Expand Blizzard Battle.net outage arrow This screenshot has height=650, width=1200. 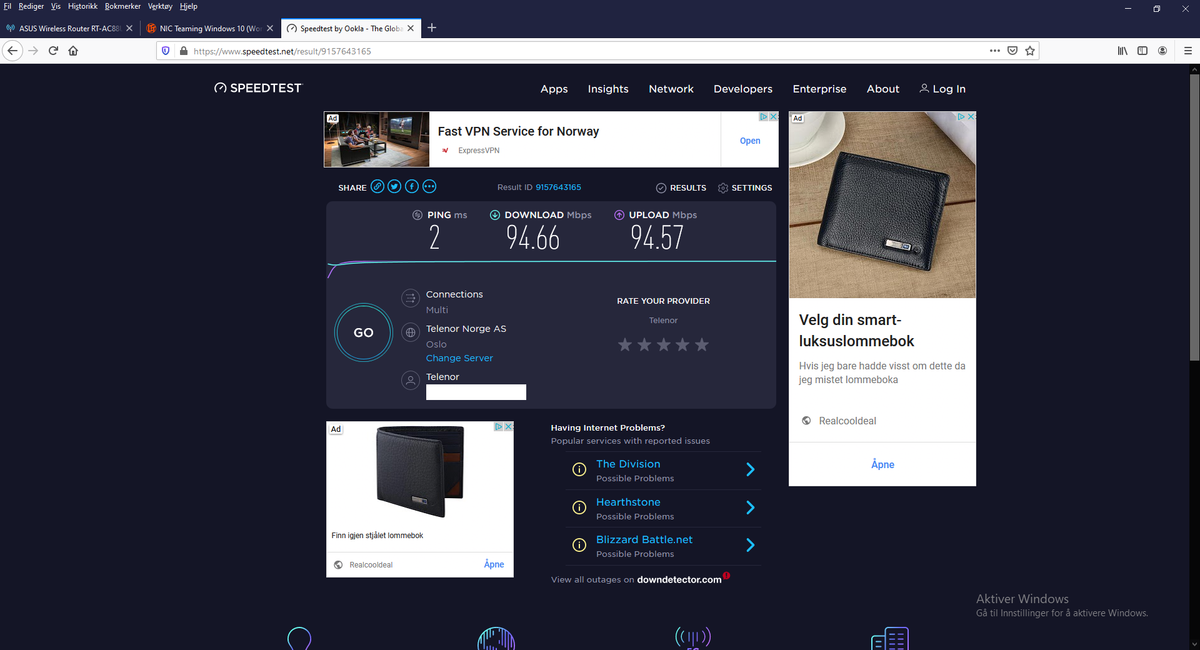point(750,545)
